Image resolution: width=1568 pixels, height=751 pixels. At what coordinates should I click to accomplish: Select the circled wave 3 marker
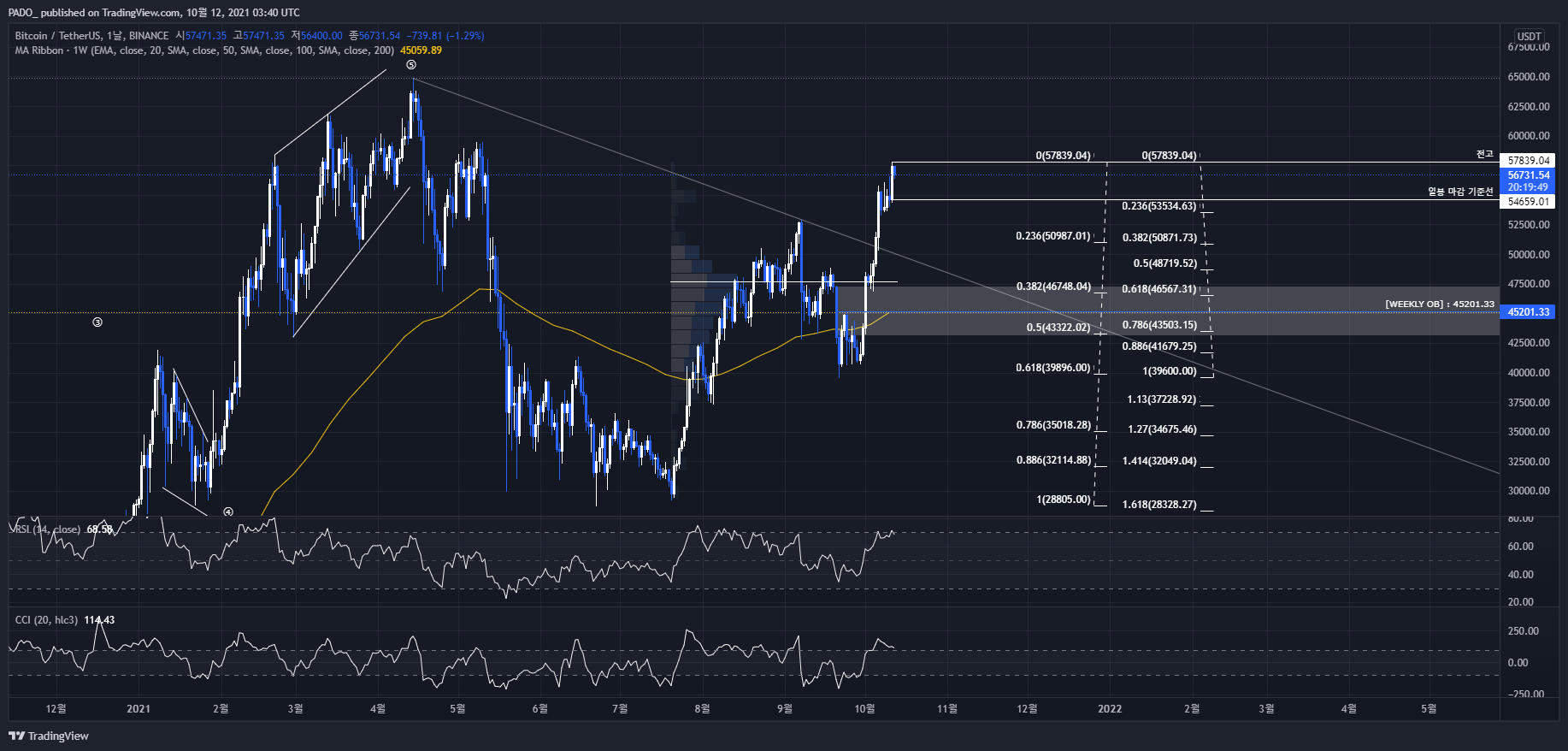pos(97,322)
